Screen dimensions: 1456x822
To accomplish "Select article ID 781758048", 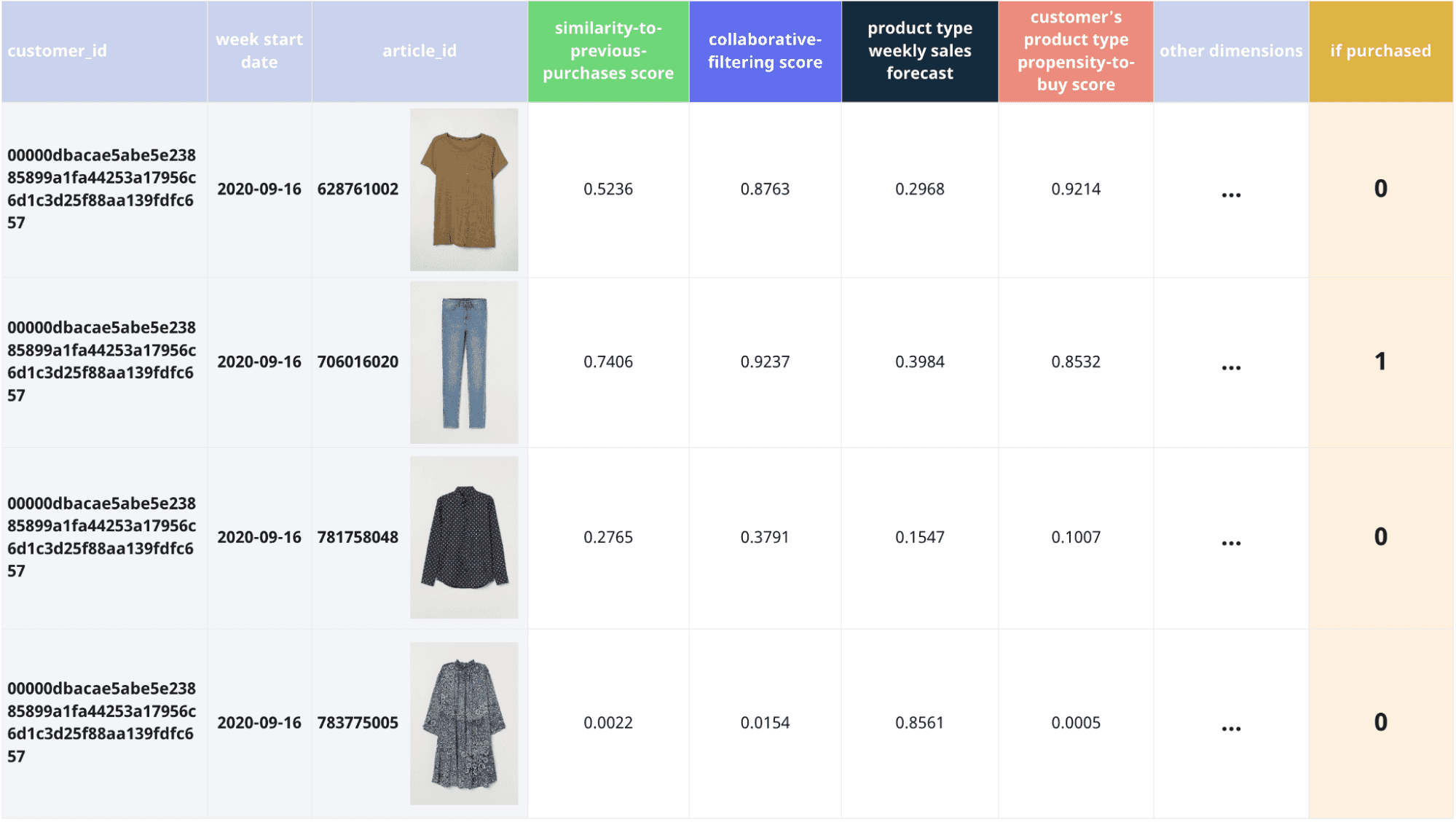I will pos(358,537).
